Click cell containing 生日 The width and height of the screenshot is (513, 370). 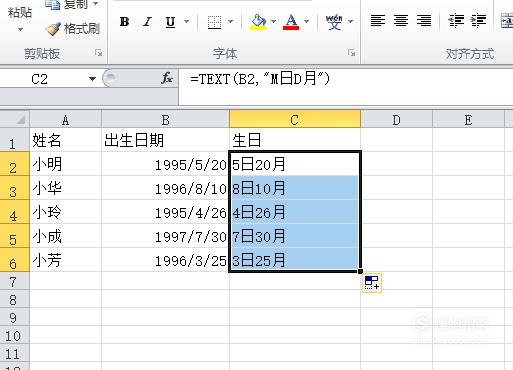[295, 140]
